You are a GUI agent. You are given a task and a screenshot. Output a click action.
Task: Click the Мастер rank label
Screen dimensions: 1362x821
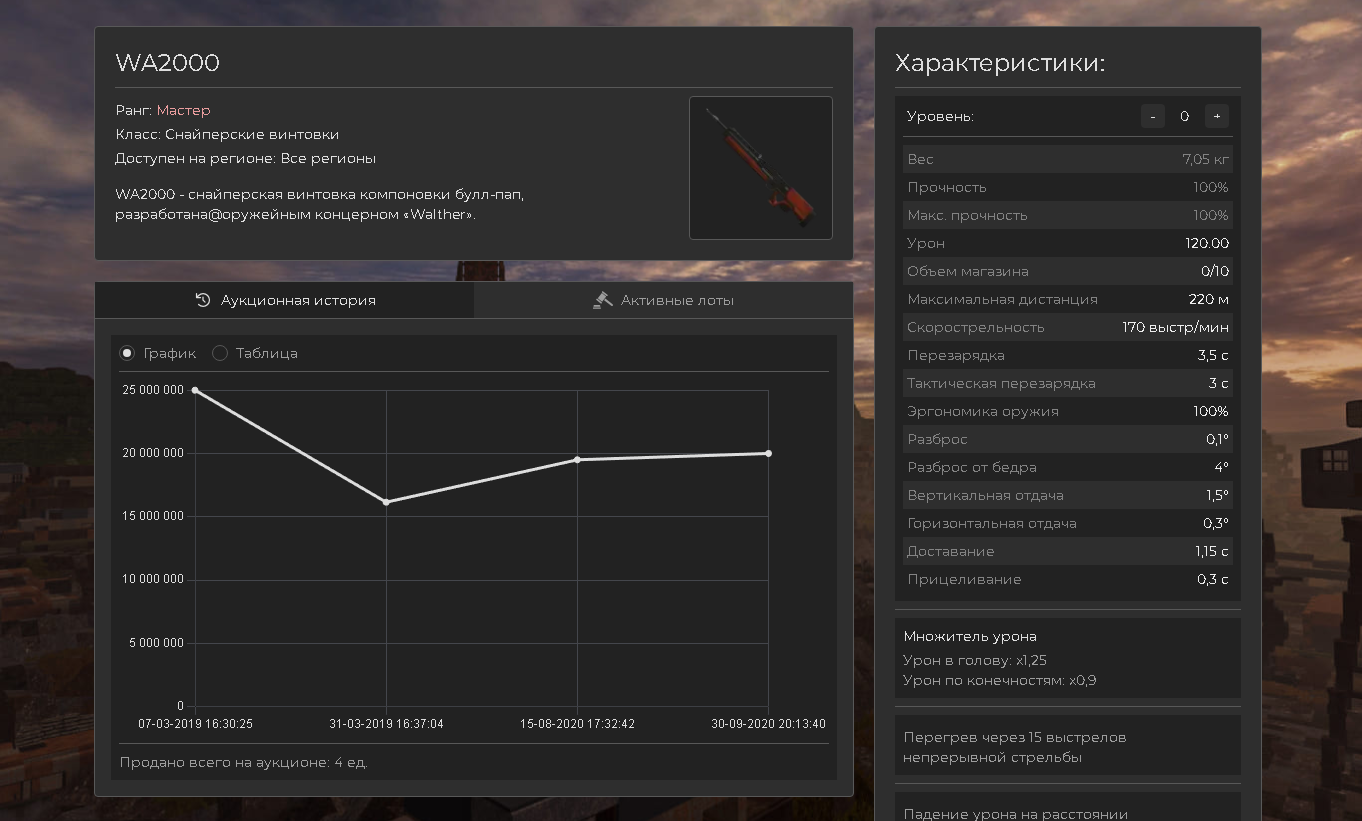click(183, 110)
